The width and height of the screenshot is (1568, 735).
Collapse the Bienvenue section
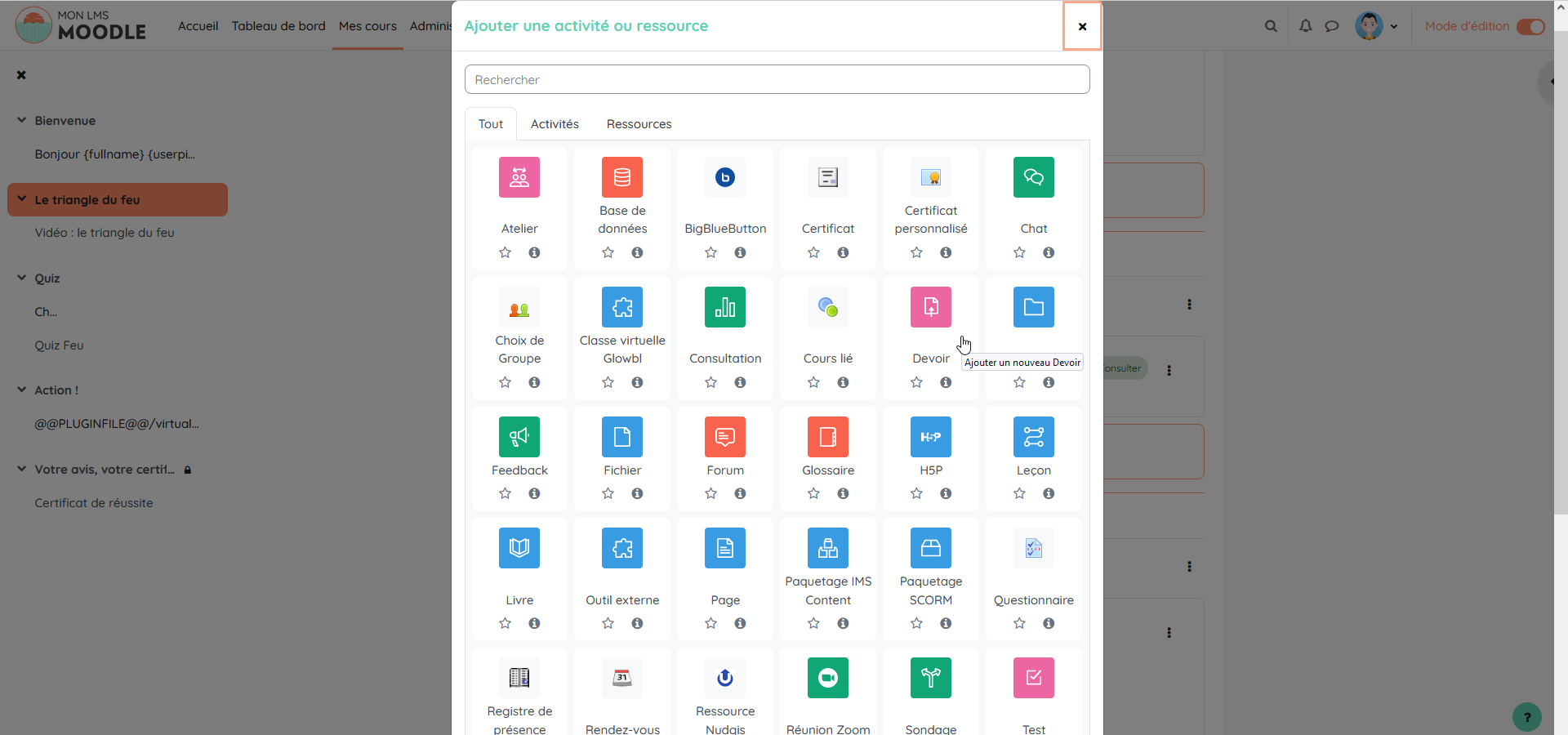click(x=22, y=120)
